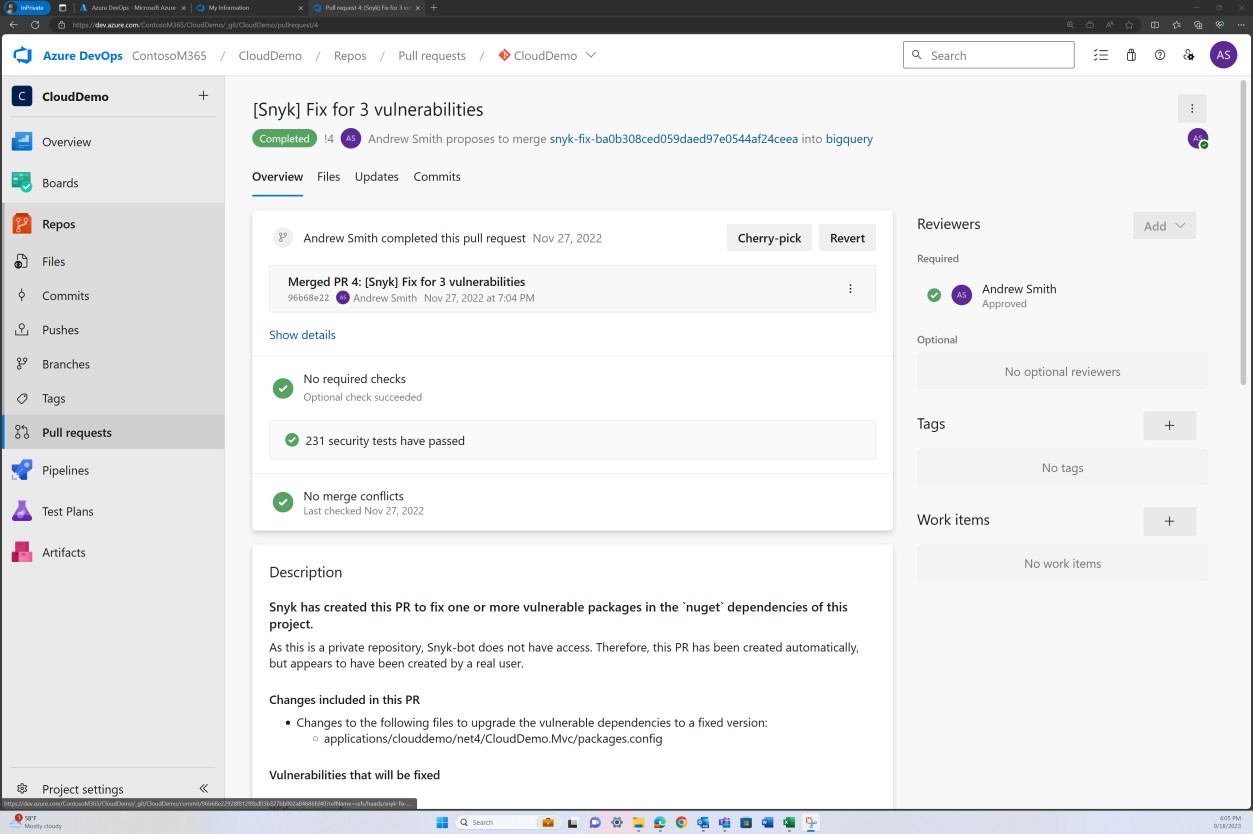View repository Branches from the sidebar

(66, 364)
